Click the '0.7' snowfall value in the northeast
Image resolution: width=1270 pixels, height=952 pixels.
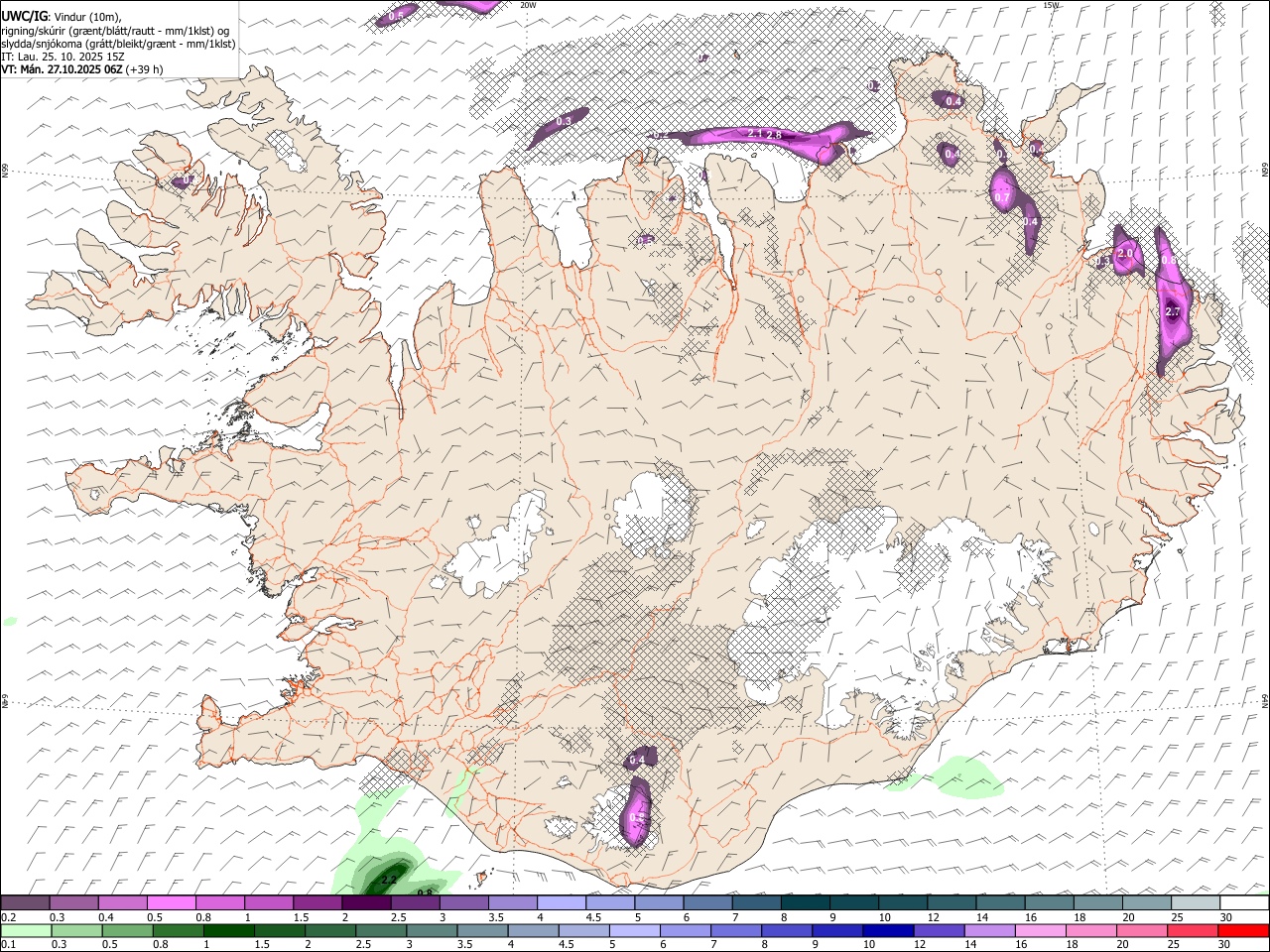[1002, 198]
